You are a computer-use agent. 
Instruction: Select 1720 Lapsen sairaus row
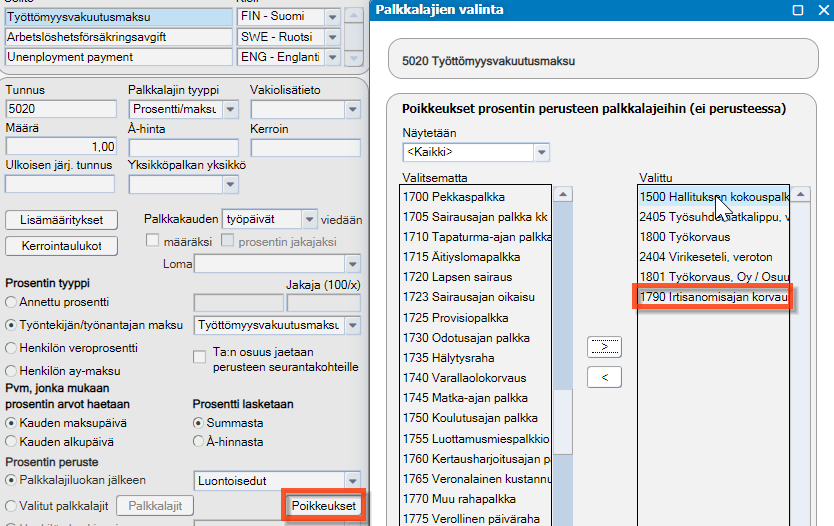coord(476,277)
